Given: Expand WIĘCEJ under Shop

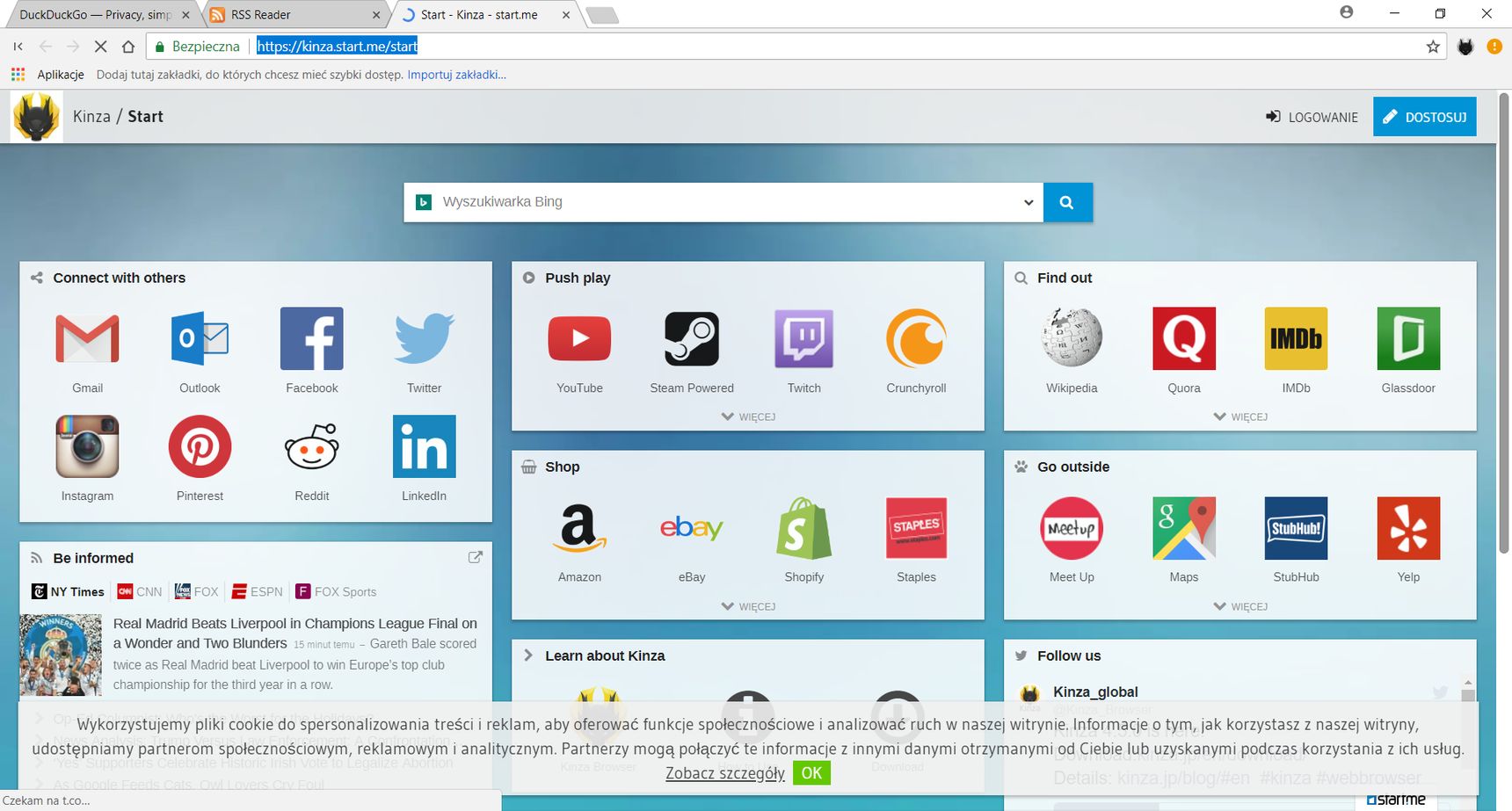Looking at the screenshot, I should pos(748,606).
